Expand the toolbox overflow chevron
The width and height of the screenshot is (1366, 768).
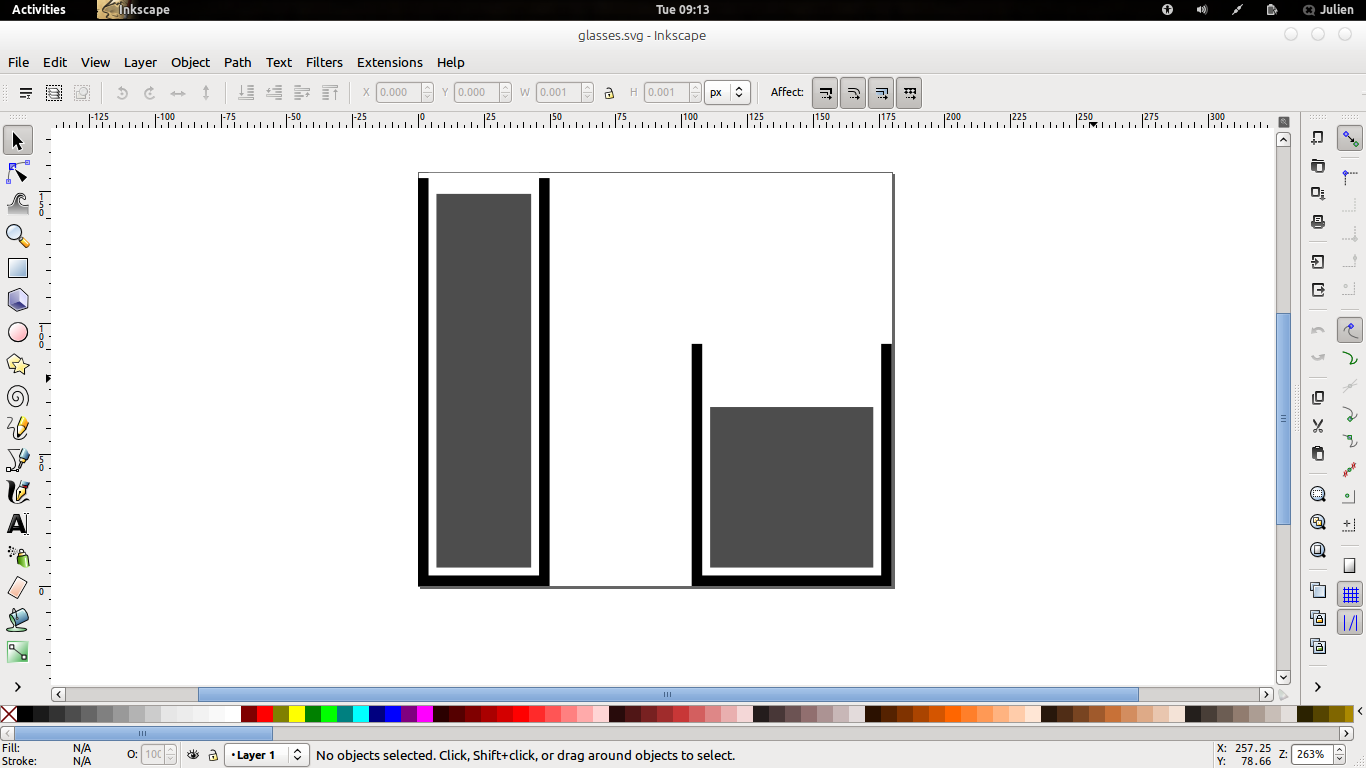click(x=18, y=686)
